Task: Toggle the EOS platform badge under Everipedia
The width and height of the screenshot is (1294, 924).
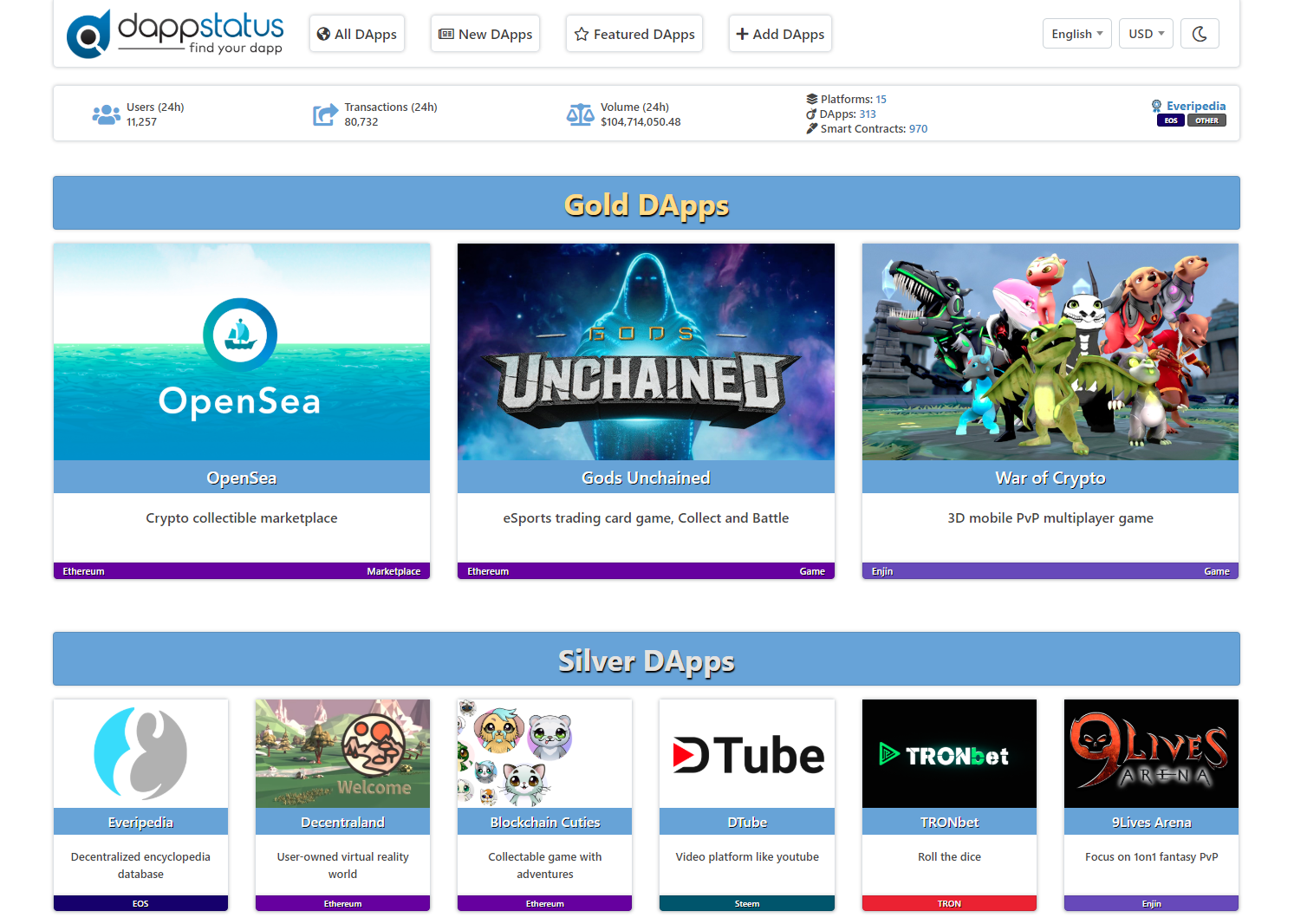Action: (x=1171, y=120)
